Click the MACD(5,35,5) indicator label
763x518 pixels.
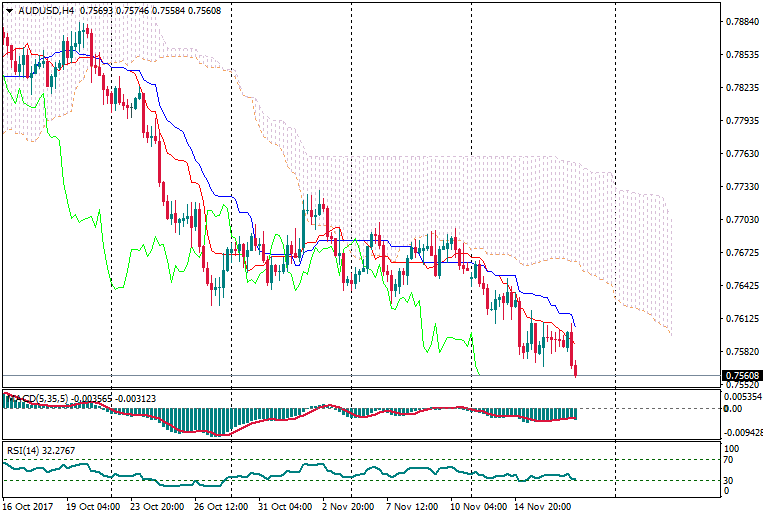click(x=36, y=399)
